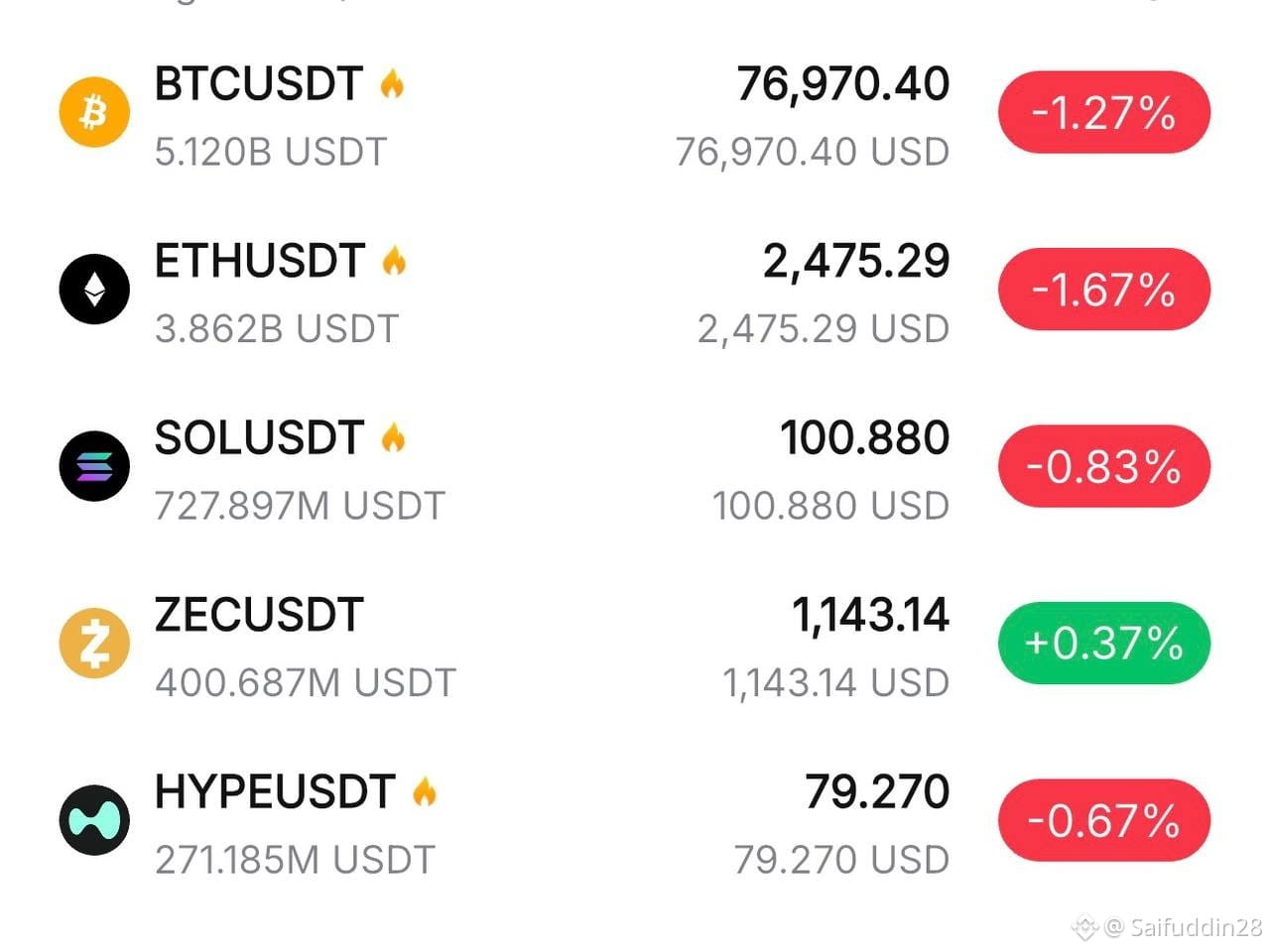Select the SOLUSDT price 100.880
1270x952 pixels.
[x=865, y=438]
